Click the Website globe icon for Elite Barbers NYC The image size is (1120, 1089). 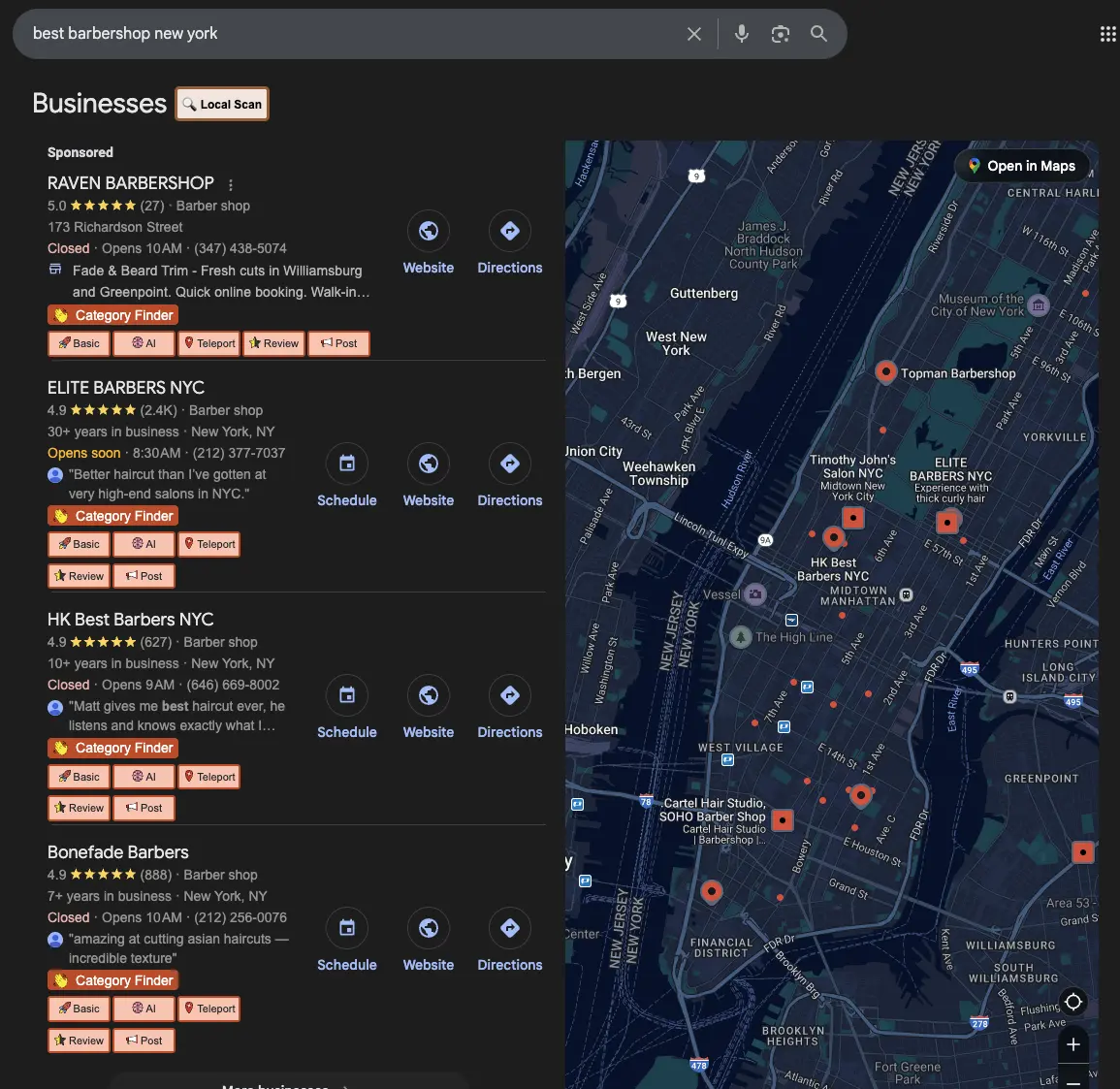click(428, 464)
